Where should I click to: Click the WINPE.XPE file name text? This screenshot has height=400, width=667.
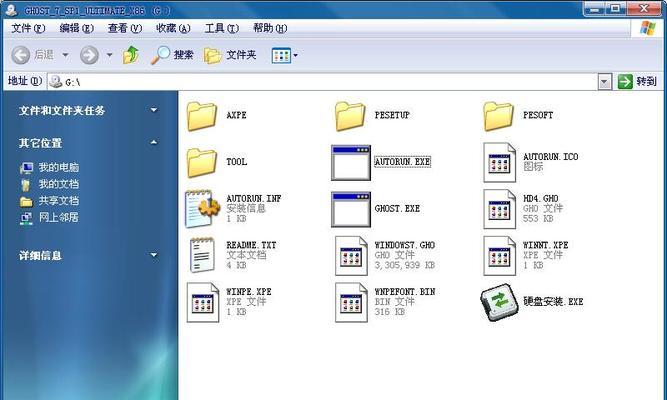pos(249,292)
